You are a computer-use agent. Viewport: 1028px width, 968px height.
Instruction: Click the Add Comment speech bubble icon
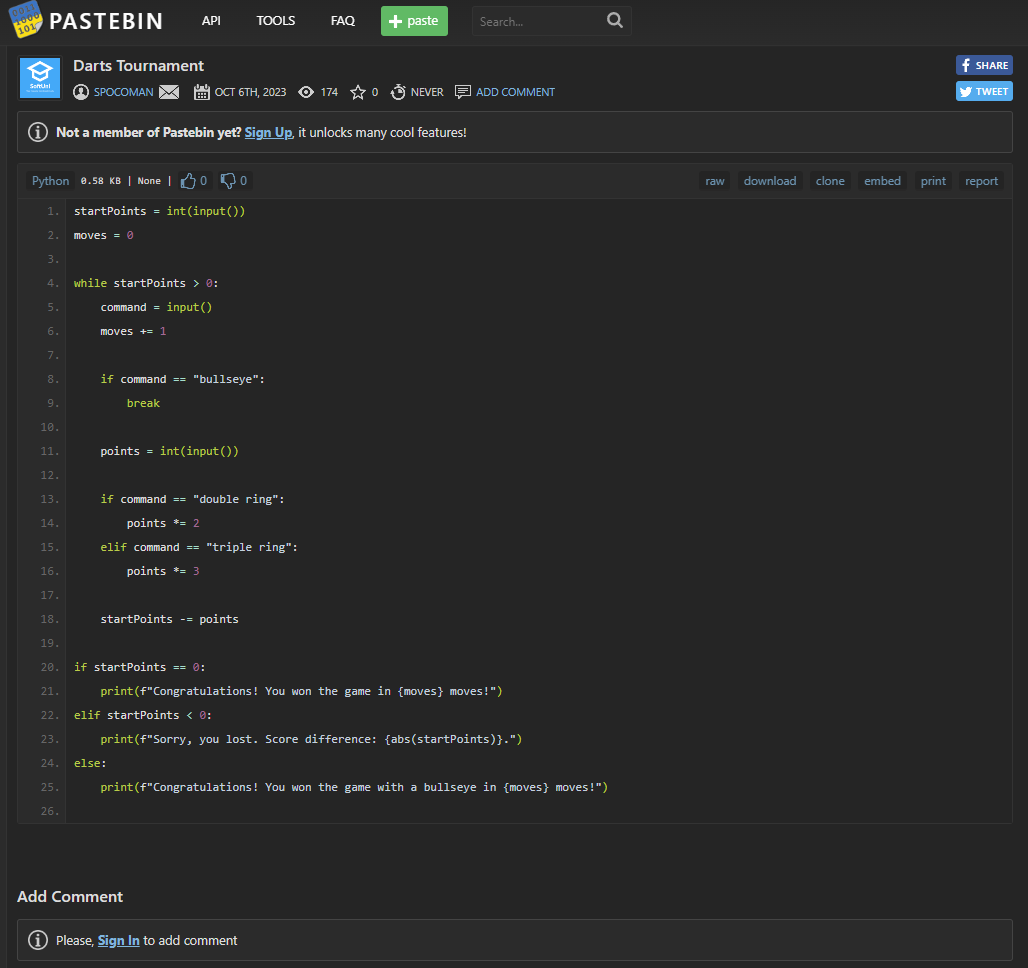tap(463, 92)
